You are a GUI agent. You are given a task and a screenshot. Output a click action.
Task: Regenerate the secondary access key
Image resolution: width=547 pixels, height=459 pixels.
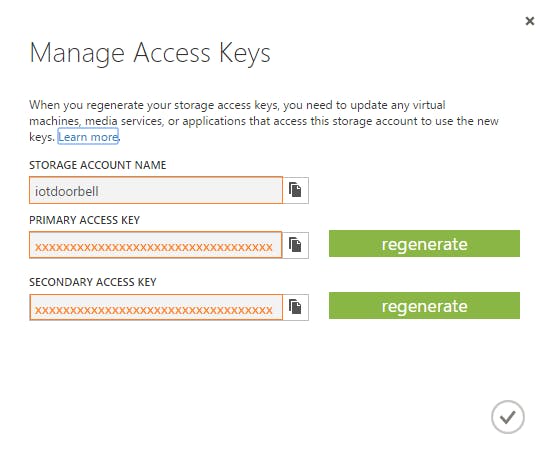tap(424, 306)
